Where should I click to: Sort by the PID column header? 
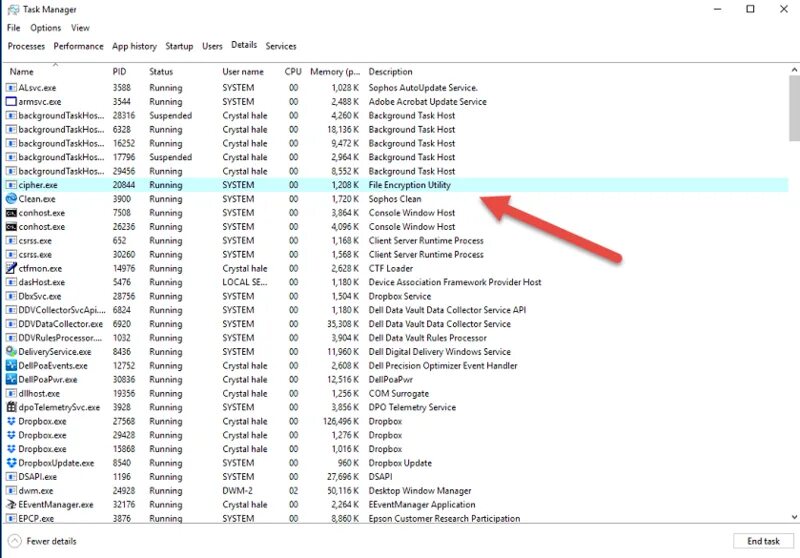(x=119, y=72)
